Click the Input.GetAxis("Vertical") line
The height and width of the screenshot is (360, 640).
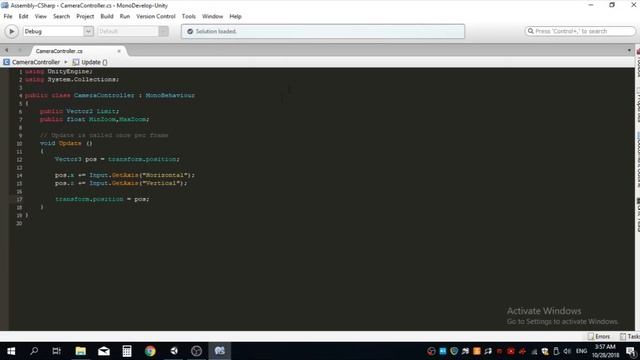[121, 183]
